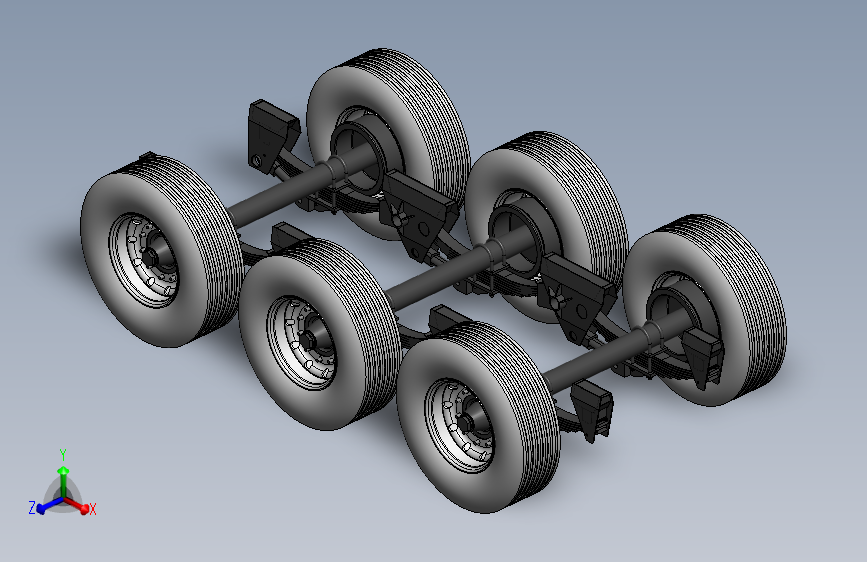This screenshot has width=867, height=562.
Task: Click the red X axis of the triad
Action: (x=76, y=504)
